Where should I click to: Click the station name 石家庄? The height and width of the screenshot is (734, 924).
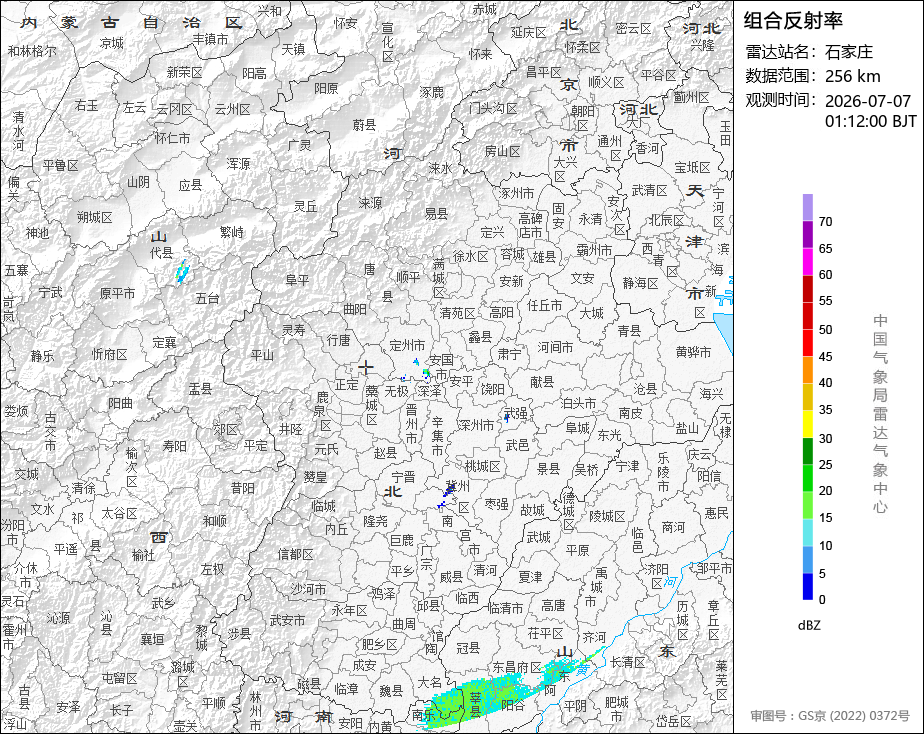[x=849, y=52]
